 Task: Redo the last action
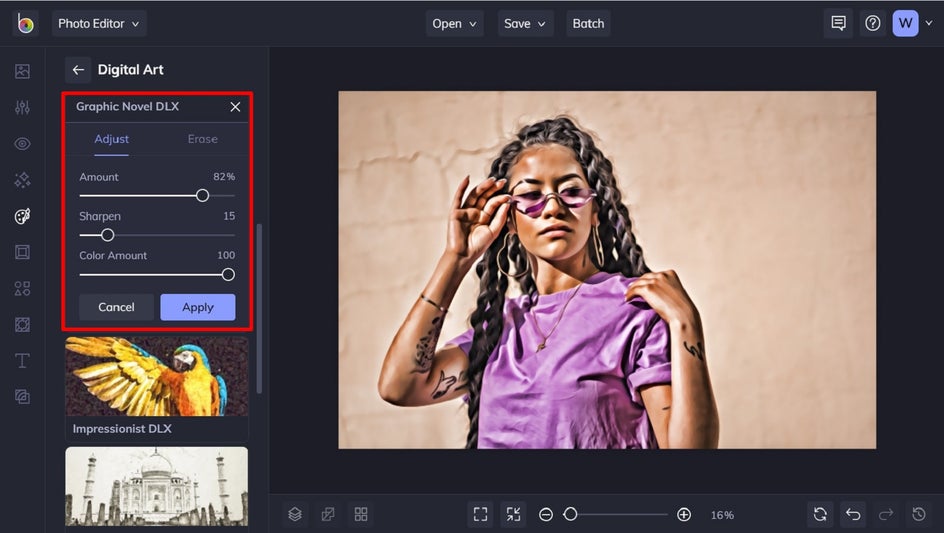point(886,514)
